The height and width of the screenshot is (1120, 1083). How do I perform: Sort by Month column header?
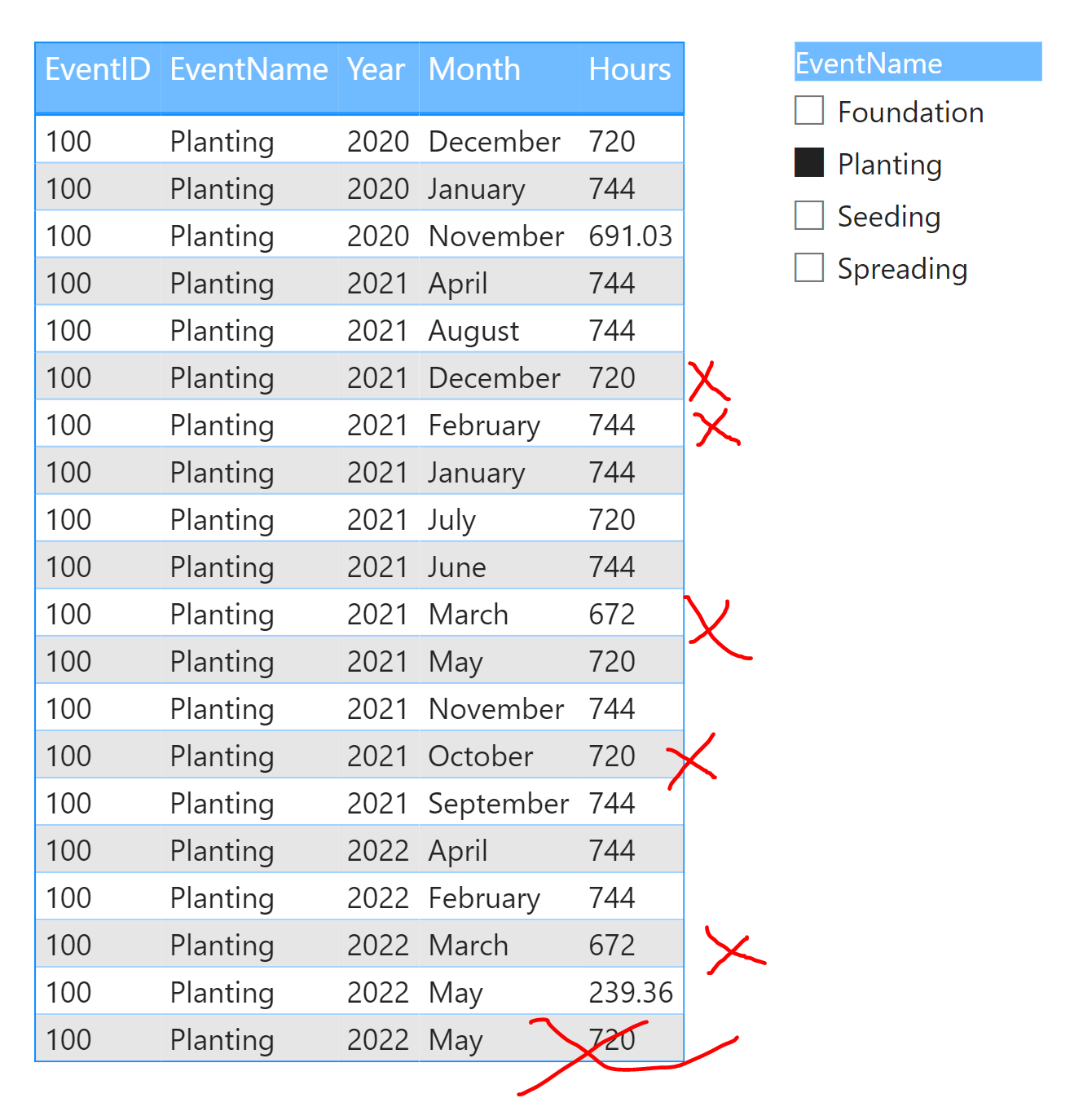(x=474, y=70)
